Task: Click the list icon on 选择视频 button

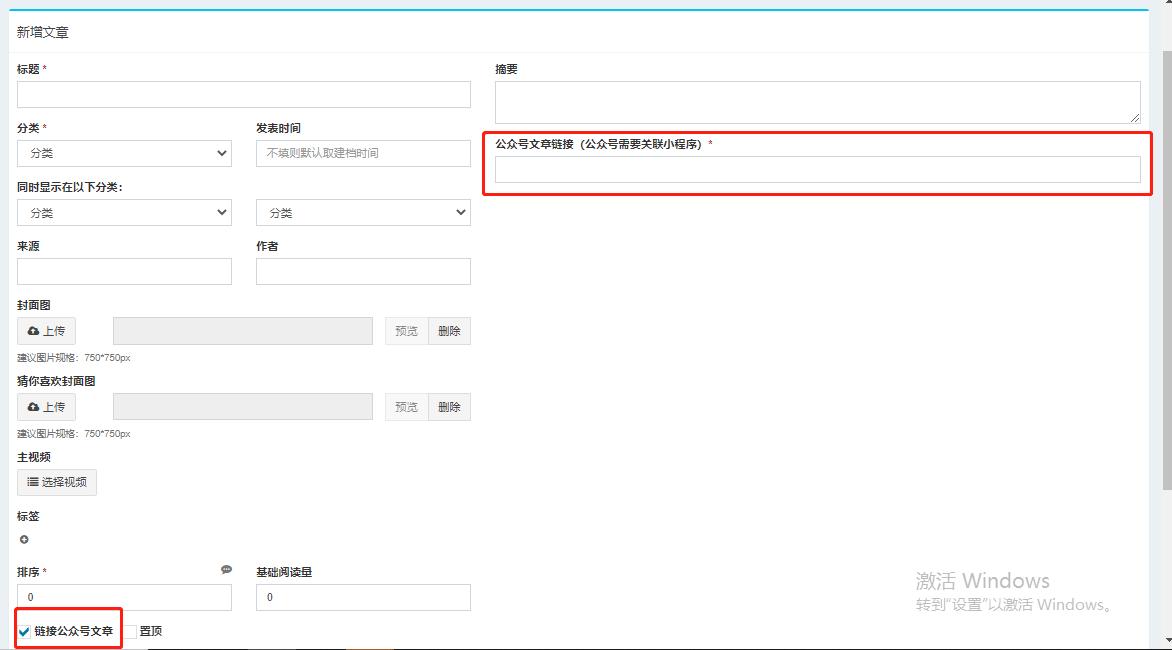Action: [34, 482]
